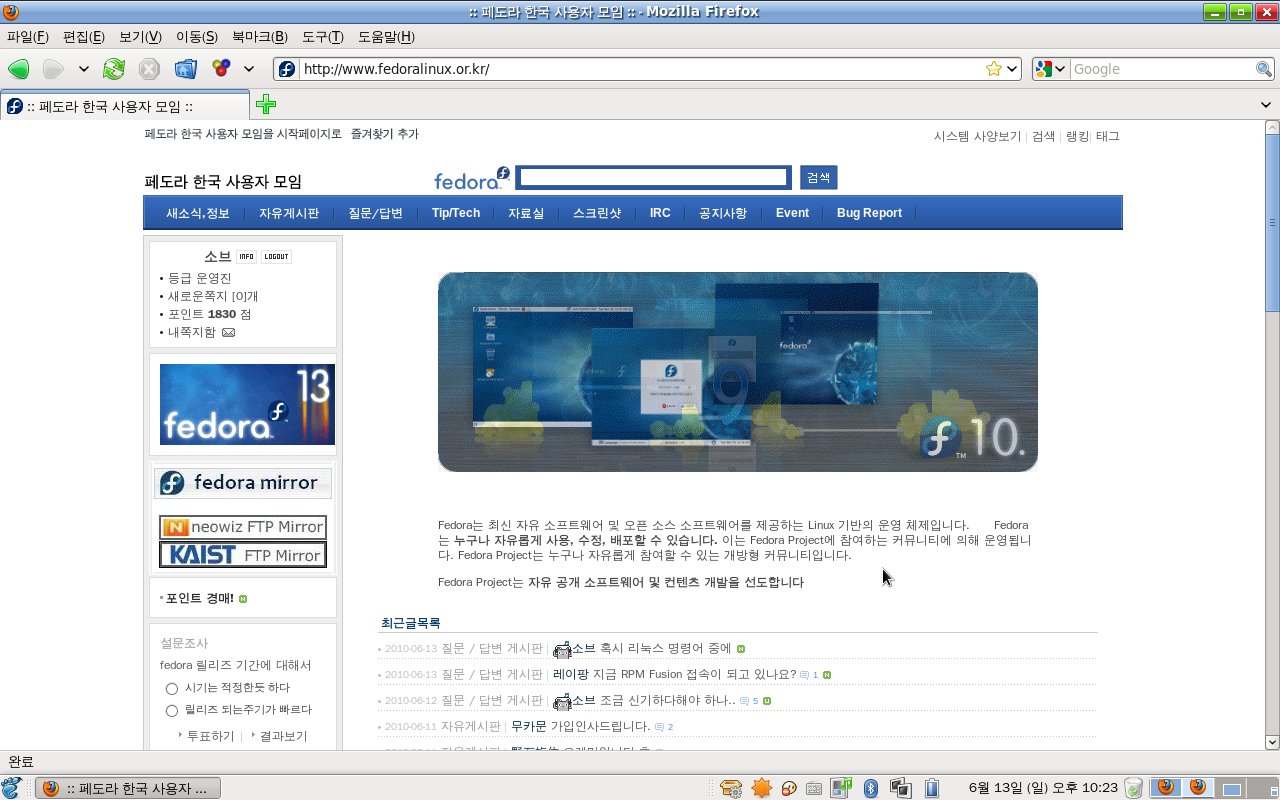
Task: Bookmark this page with the star icon
Action: [993, 69]
